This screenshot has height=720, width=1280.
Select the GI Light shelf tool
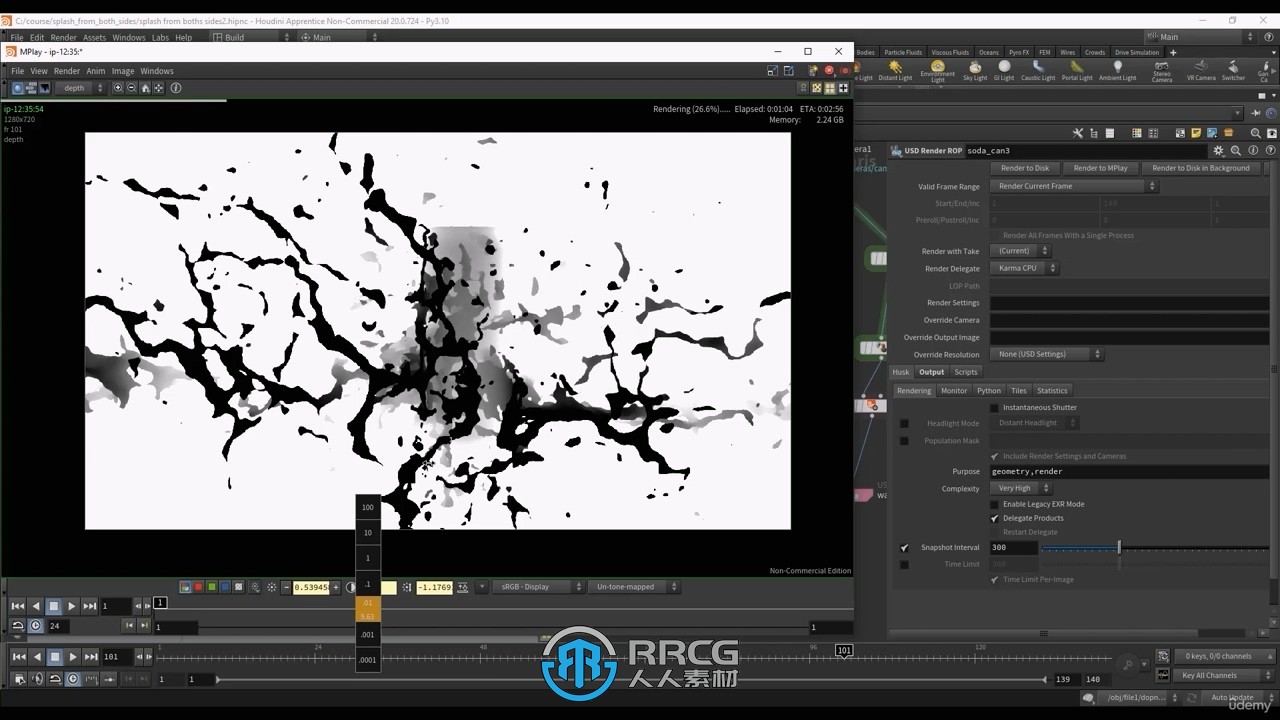pyautogui.click(x=1003, y=70)
